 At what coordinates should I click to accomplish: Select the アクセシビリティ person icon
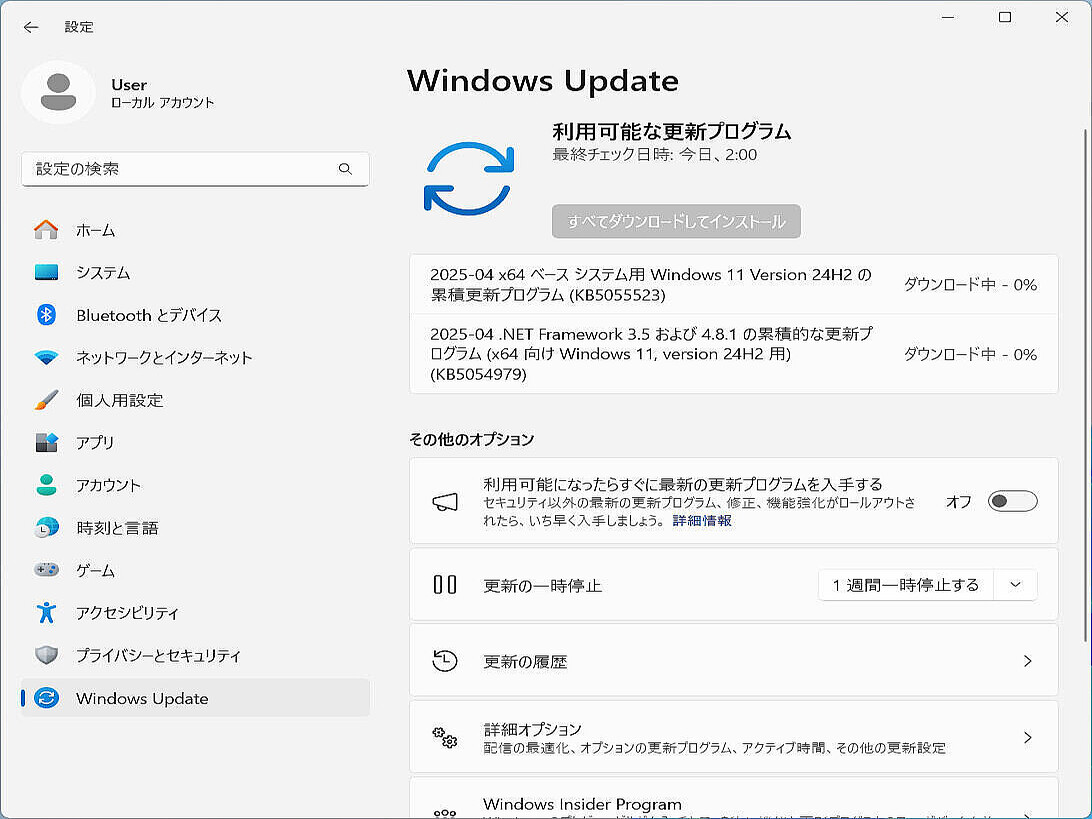pyautogui.click(x=46, y=613)
